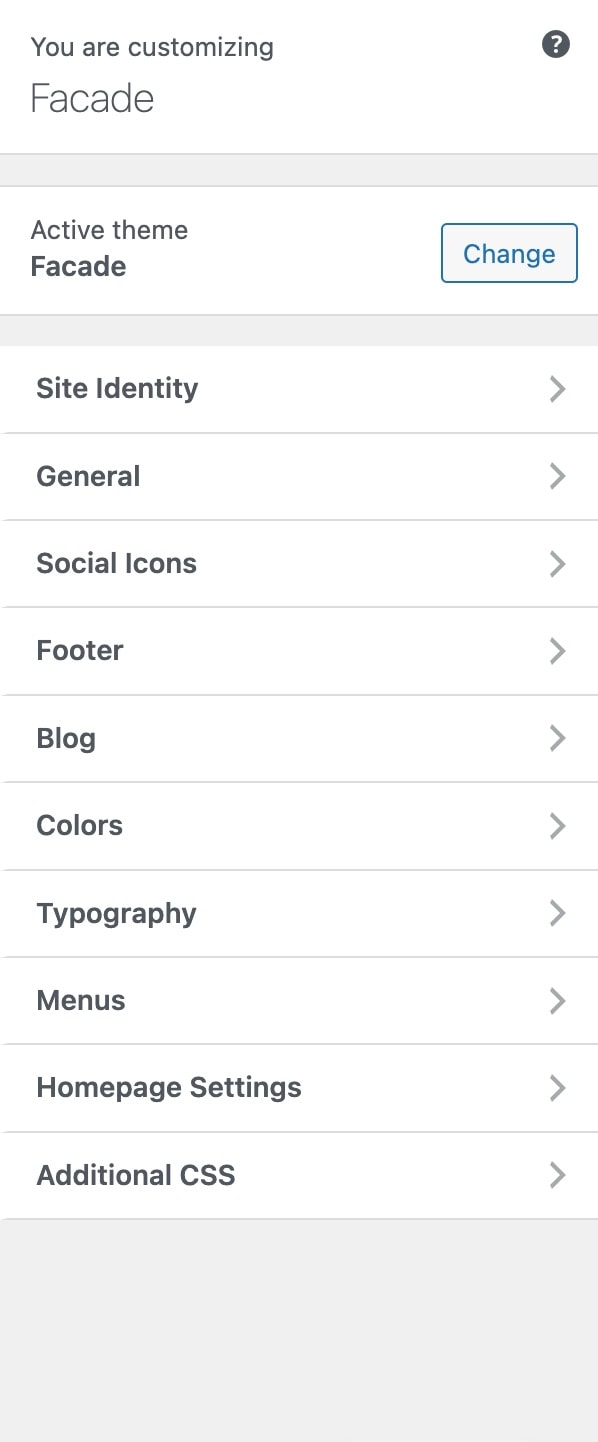This screenshot has width=598, height=1442.
Task: Open the General settings section
Action: pyautogui.click(x=299, y=477)
